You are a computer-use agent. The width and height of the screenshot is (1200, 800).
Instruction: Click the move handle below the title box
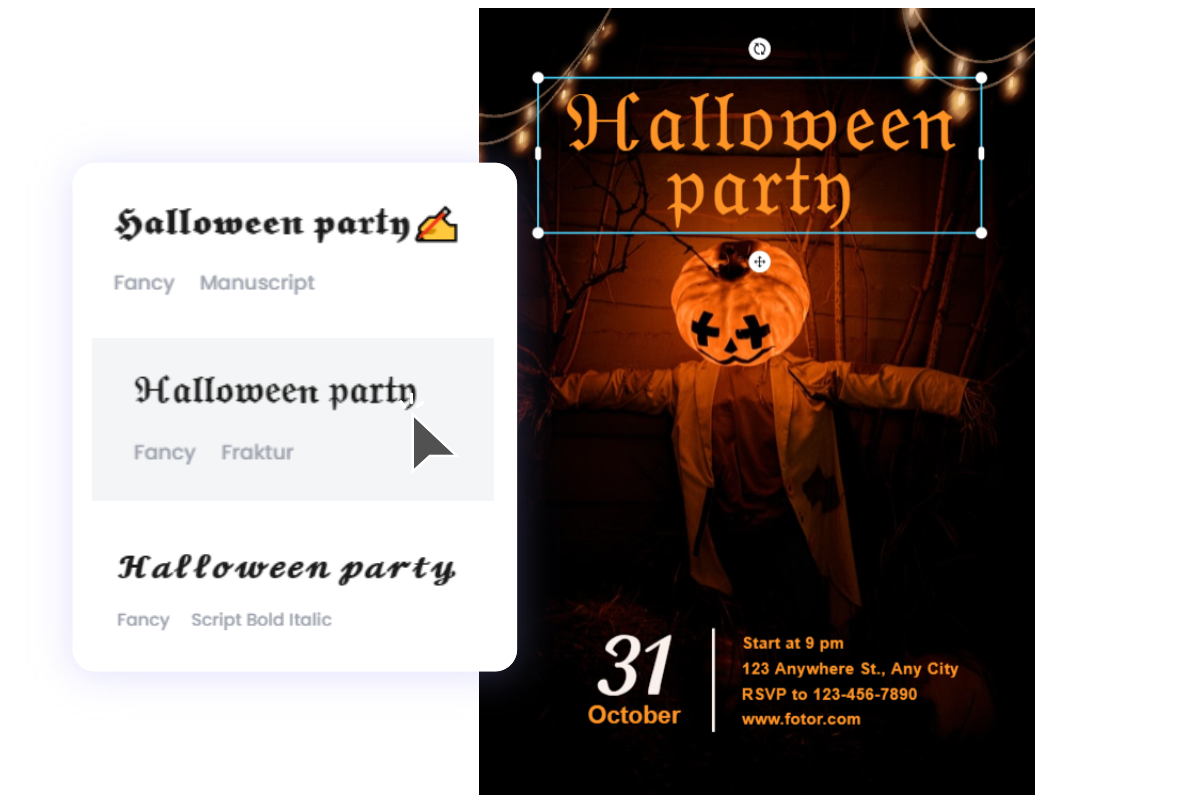tap(760, 262)
